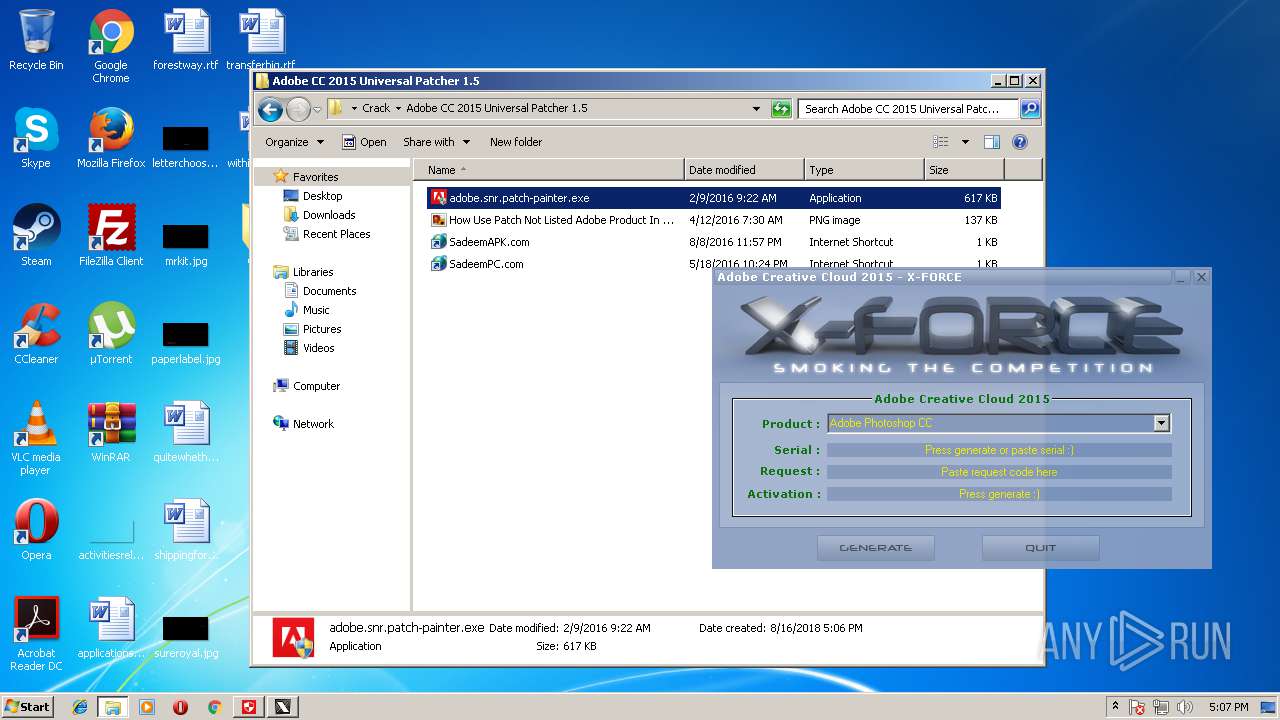The width and height of the screenshot is (1280, 720).
Task: Click the Serial field
Action: click(x=999, y=450)
